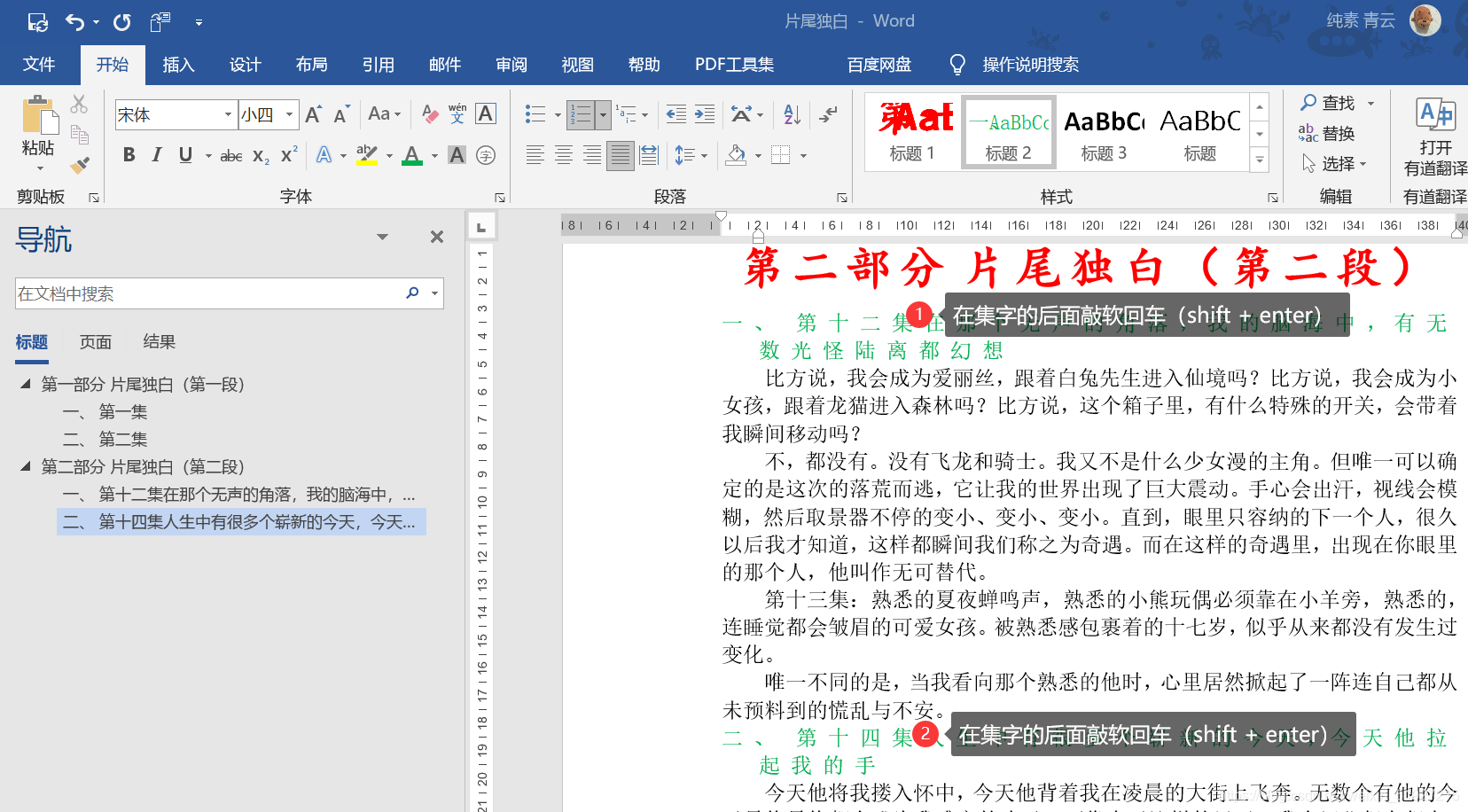Align text left
This screenshot has width=1468, height=812.
point(535,155)
